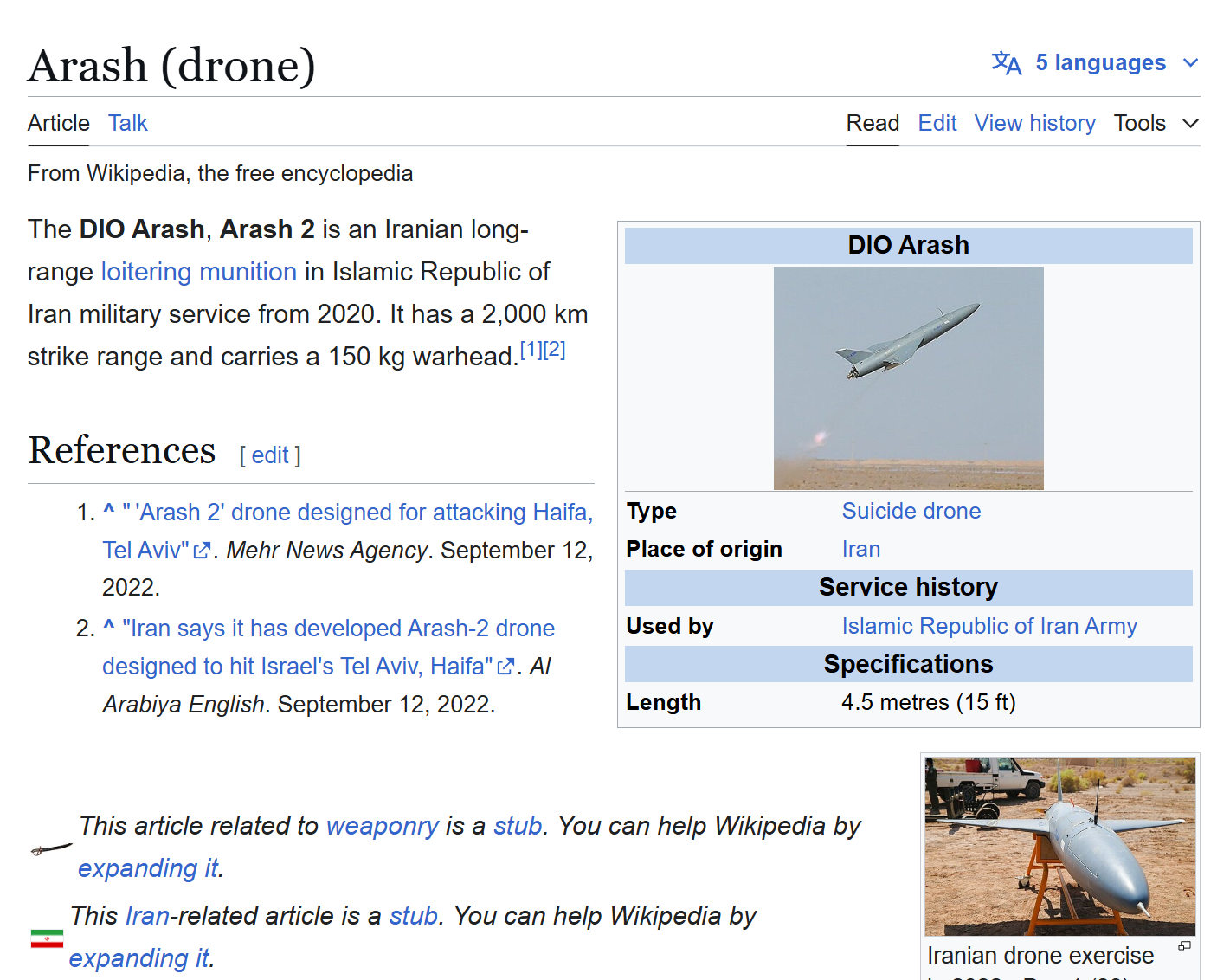Click the Iran flag stub icon
1217x980 pixels.
(x=47, y=938)
